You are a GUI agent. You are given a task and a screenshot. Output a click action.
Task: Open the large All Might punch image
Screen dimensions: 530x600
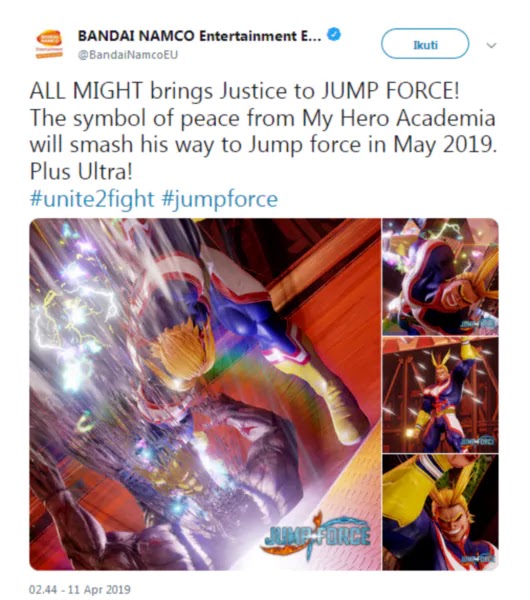[205, 394]
